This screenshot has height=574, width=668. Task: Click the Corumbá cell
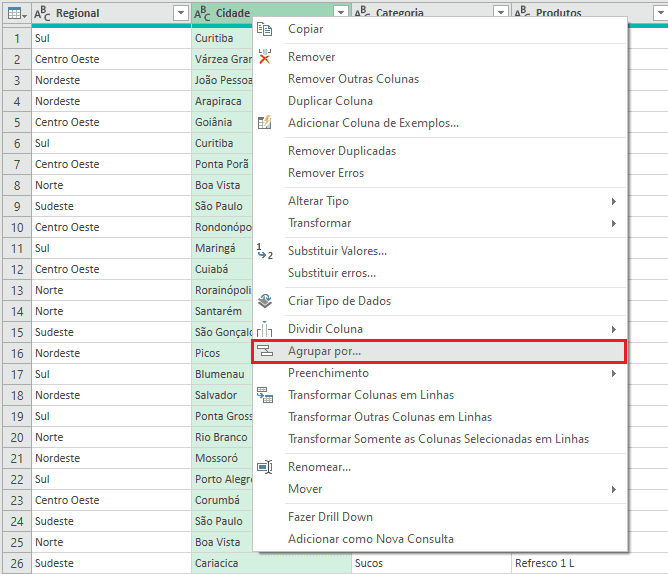pyautogui.click(x=222, y=500)
